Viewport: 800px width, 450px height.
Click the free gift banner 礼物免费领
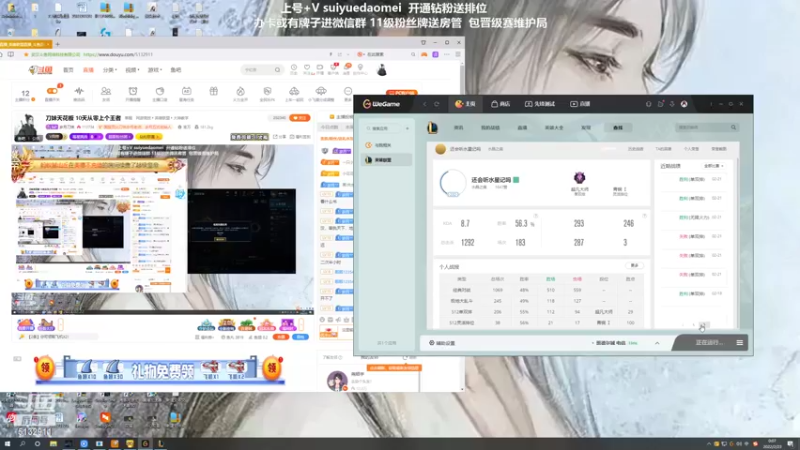click(x=160, y=369)
